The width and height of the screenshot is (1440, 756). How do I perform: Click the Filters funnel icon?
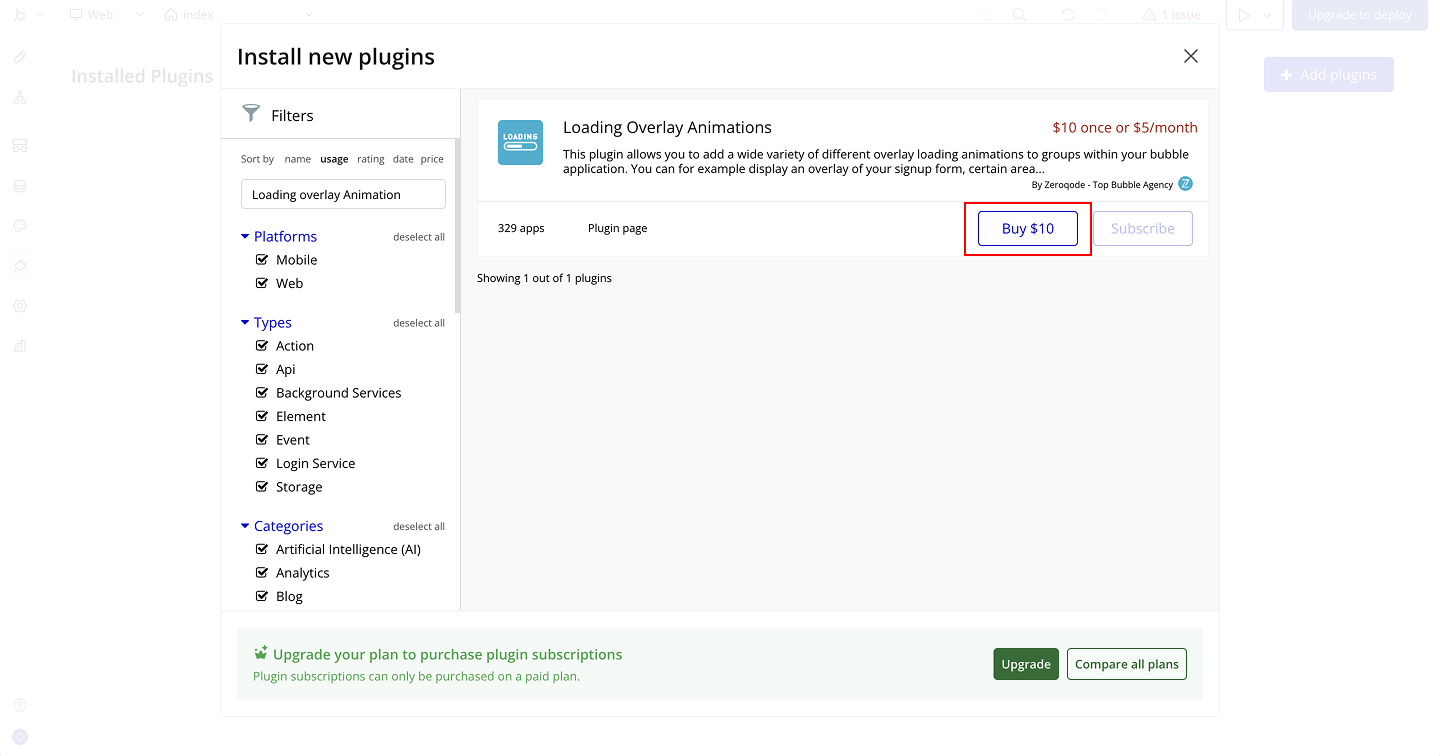pos(251,114)
